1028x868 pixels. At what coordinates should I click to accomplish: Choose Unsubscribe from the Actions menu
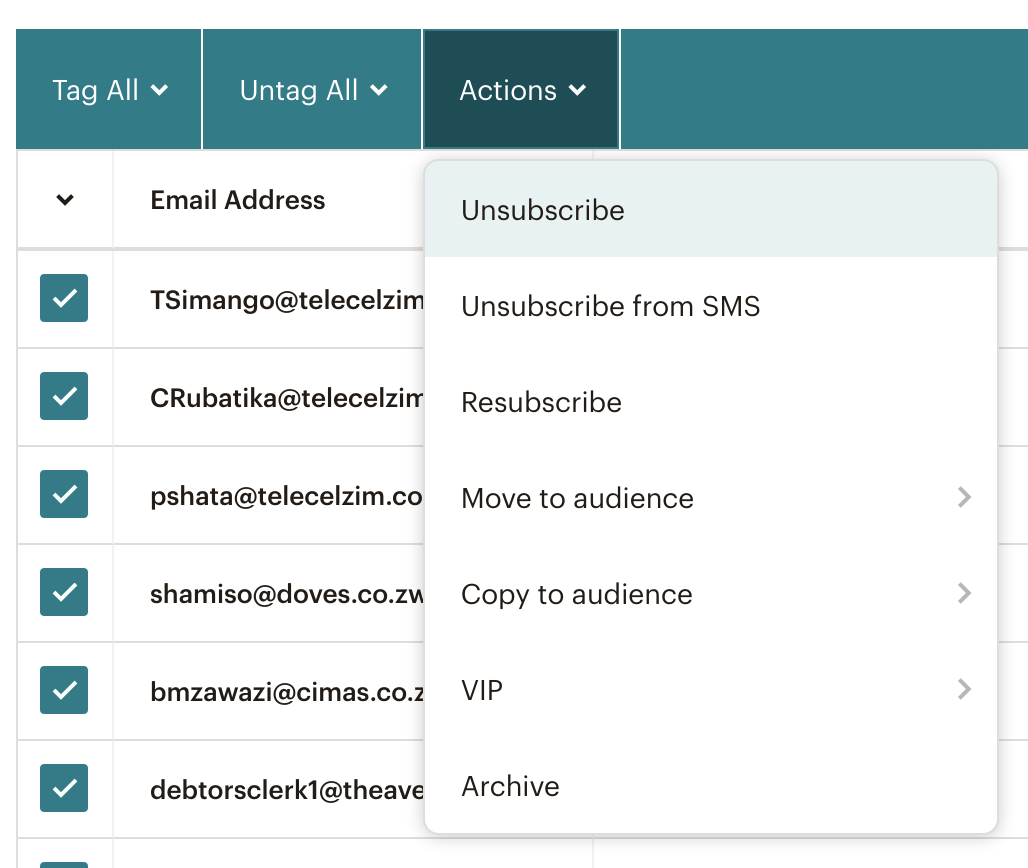(x=543, y=210)
